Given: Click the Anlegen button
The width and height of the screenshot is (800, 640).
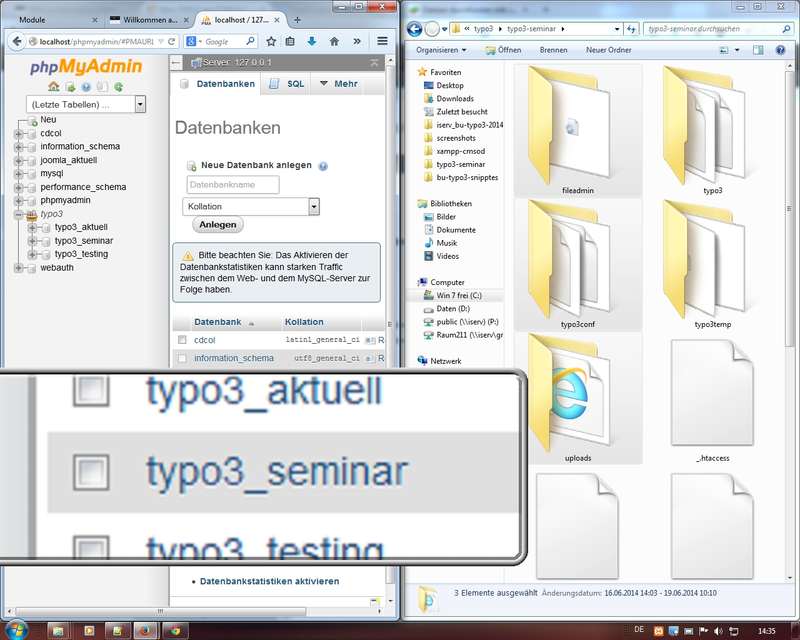Looking at the screenshot, I should click(x=218, y=225).
